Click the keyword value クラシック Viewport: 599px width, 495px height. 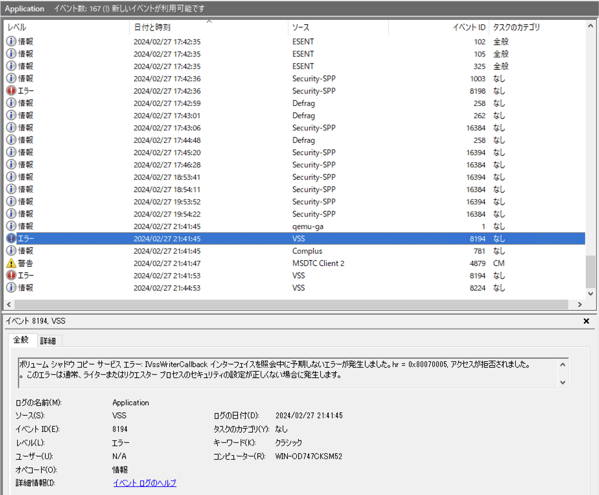(x=288, y=443)
